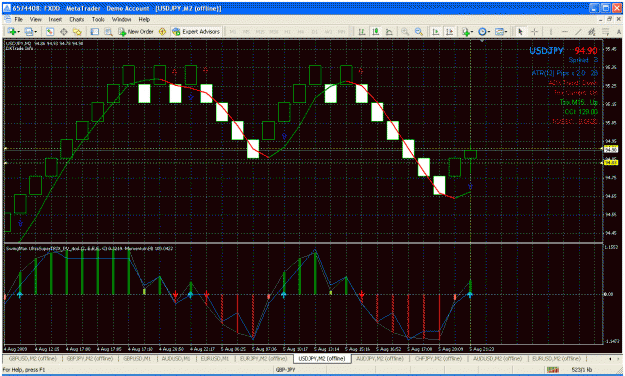Image resolution: width=625 pixels, height=376 pixels.
Task: Select the Fibonacci retracement tool
Action: coord(605,31)
